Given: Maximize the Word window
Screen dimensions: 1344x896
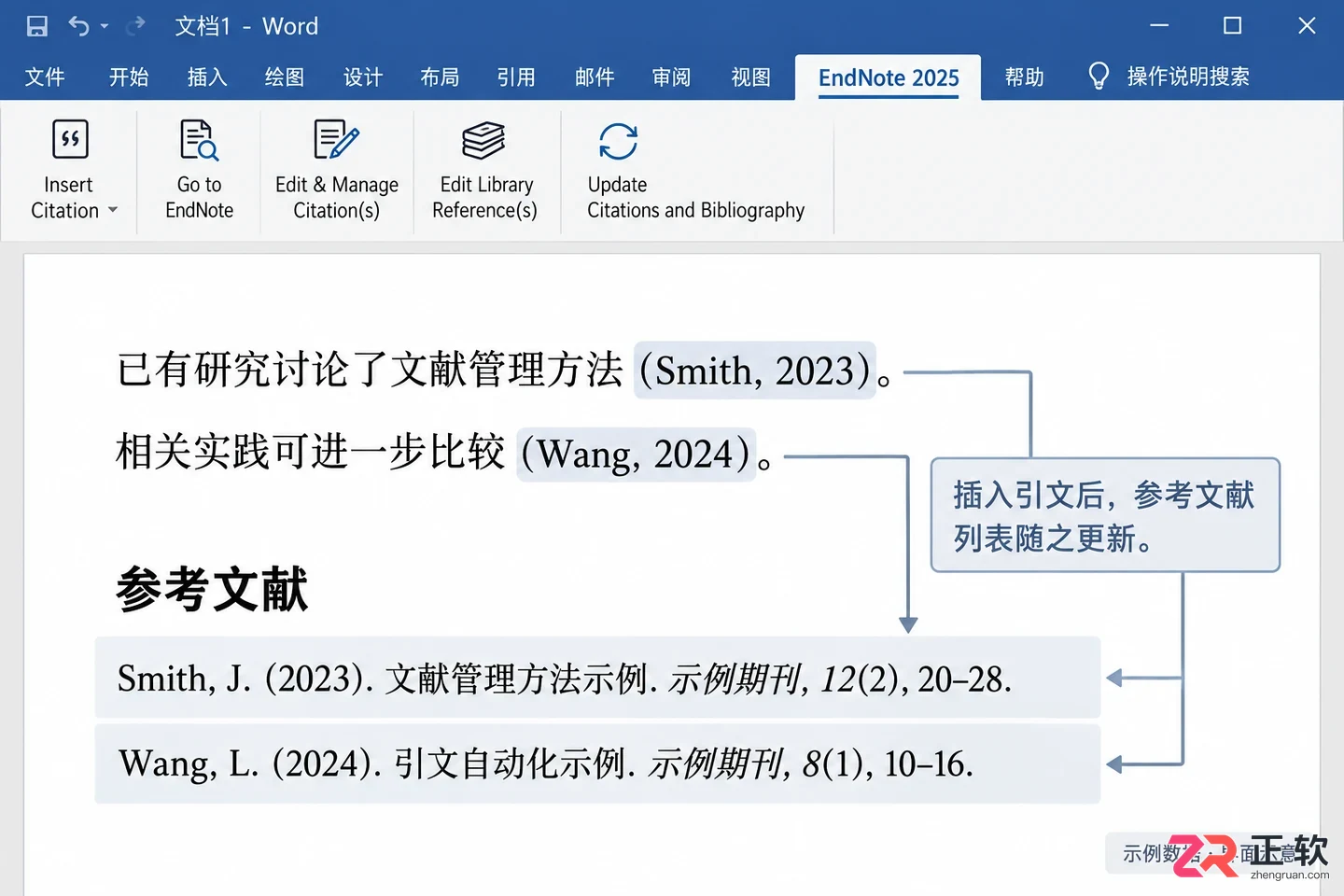Looking at the screenshot, I should (x=1232, y=26).
